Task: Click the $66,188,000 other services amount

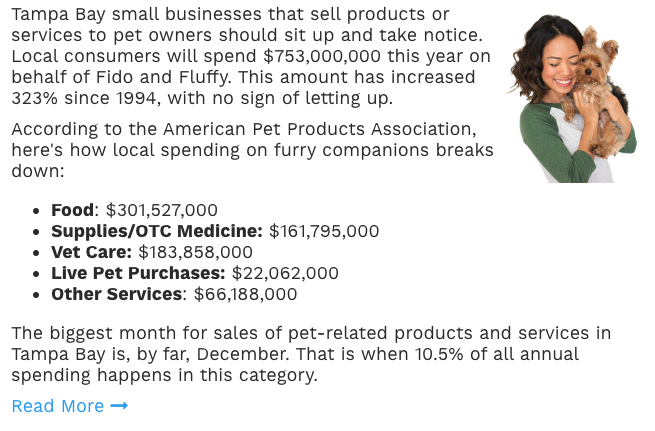Action: tap(246, 294)
